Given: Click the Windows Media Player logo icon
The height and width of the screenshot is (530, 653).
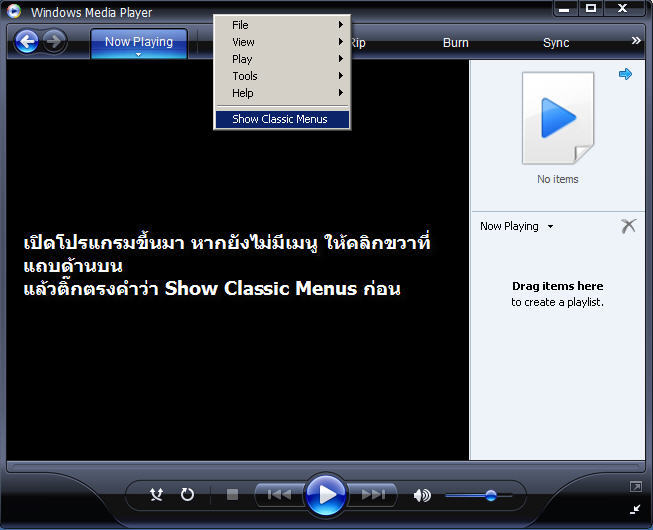Looking at the screenshot, I should point(14,11).
